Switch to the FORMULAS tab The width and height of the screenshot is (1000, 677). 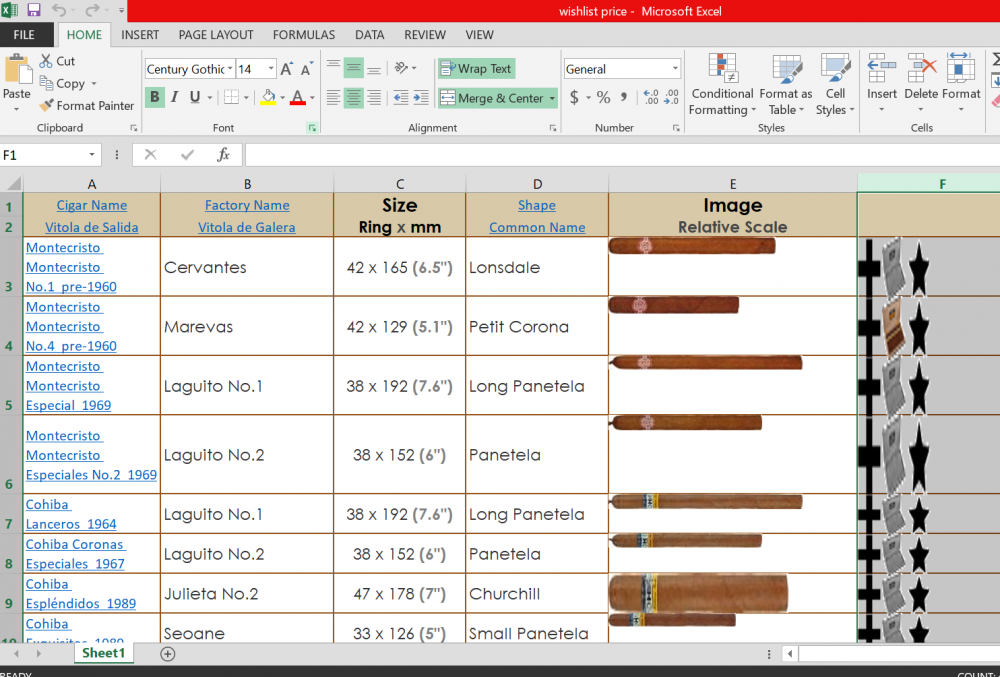click(x=304, y=34)
